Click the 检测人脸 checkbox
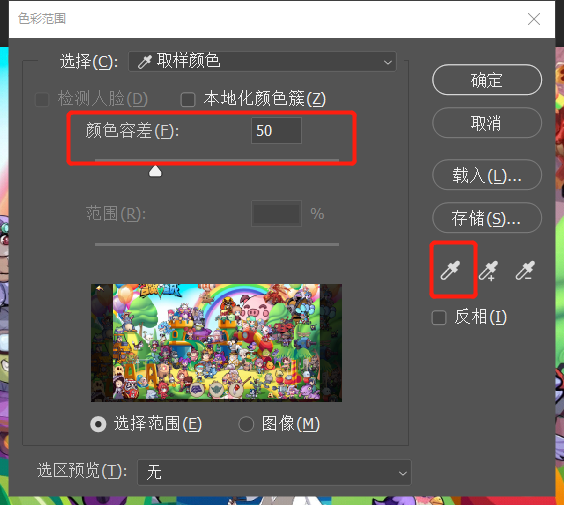Screen dimensions: 564x505 tap(42, 100)
